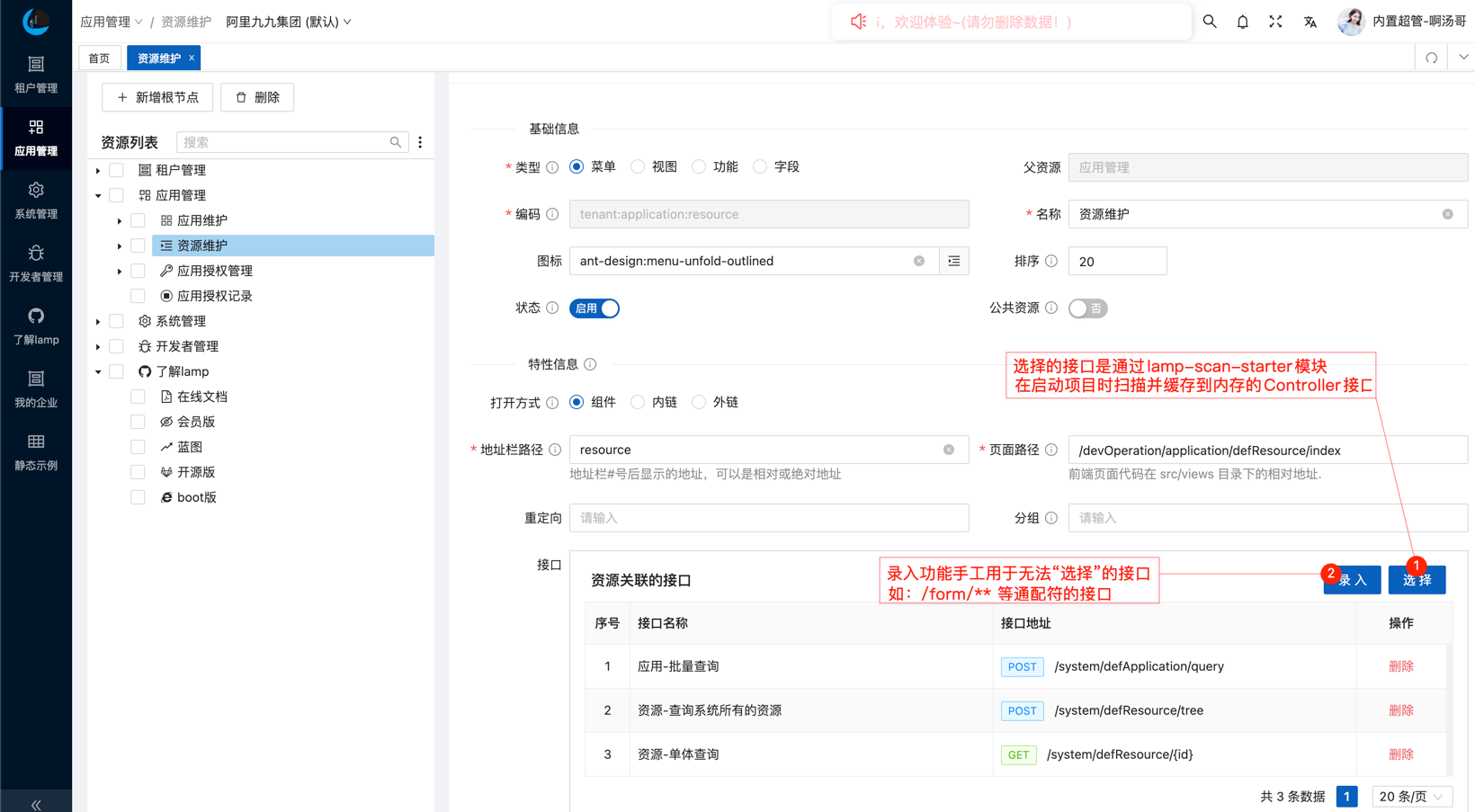Viewport: 1475px width, 812px height.
Task: Click the three-dot menu beside resource search
Action: coord(420,142)
